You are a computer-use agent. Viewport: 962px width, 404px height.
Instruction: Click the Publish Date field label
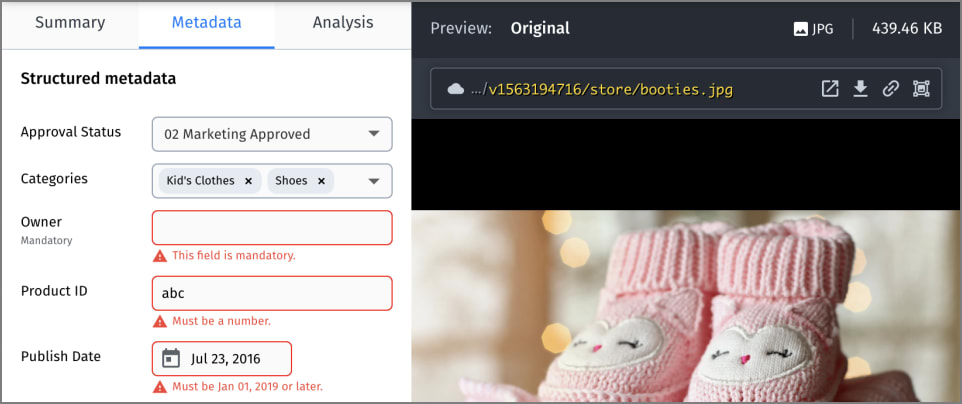coord(61,357)
